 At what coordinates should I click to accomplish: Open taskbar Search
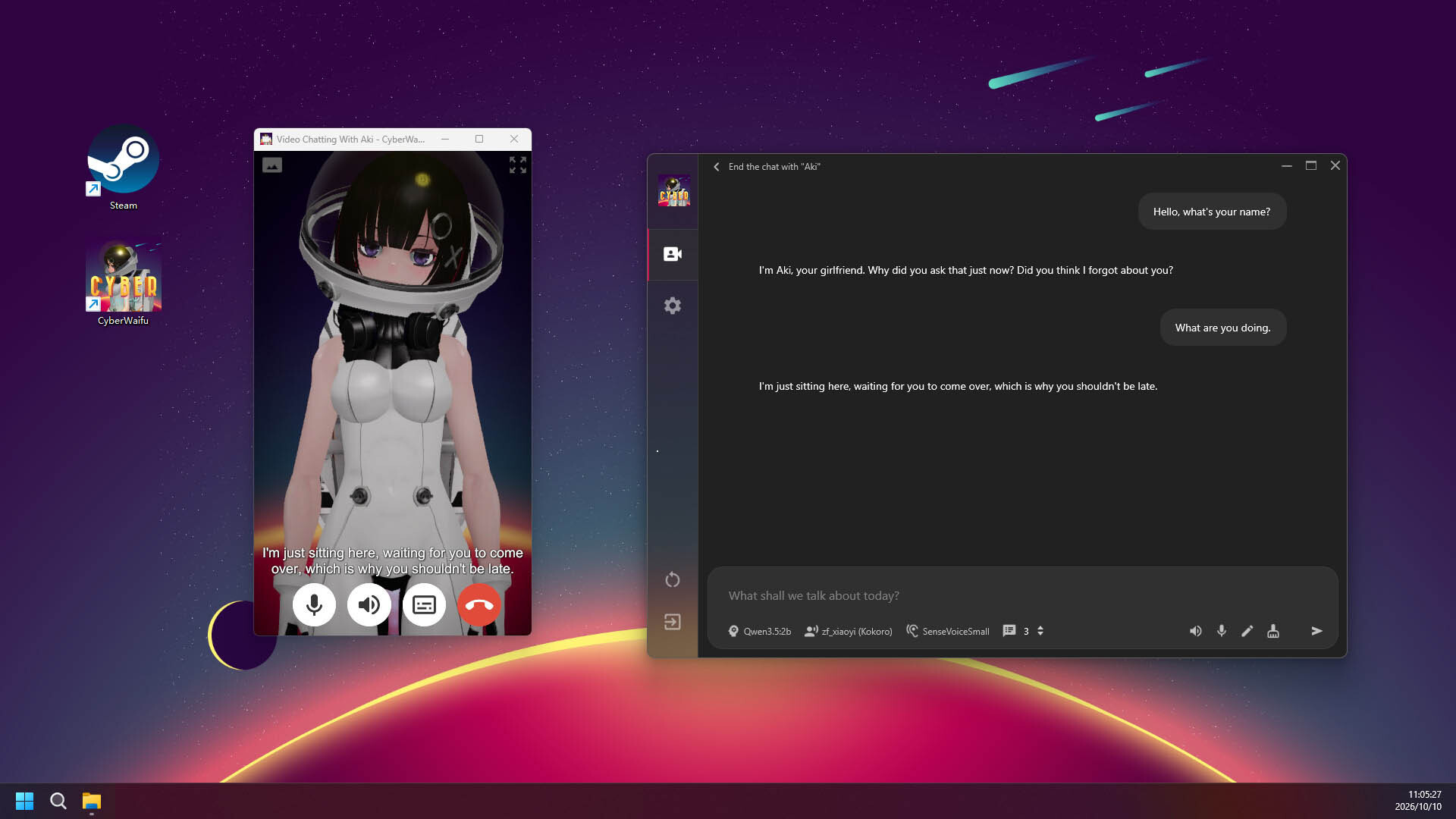58,801
